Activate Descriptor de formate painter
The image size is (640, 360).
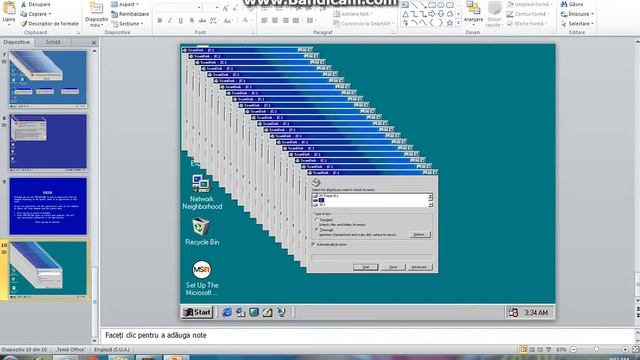point(49,24)
